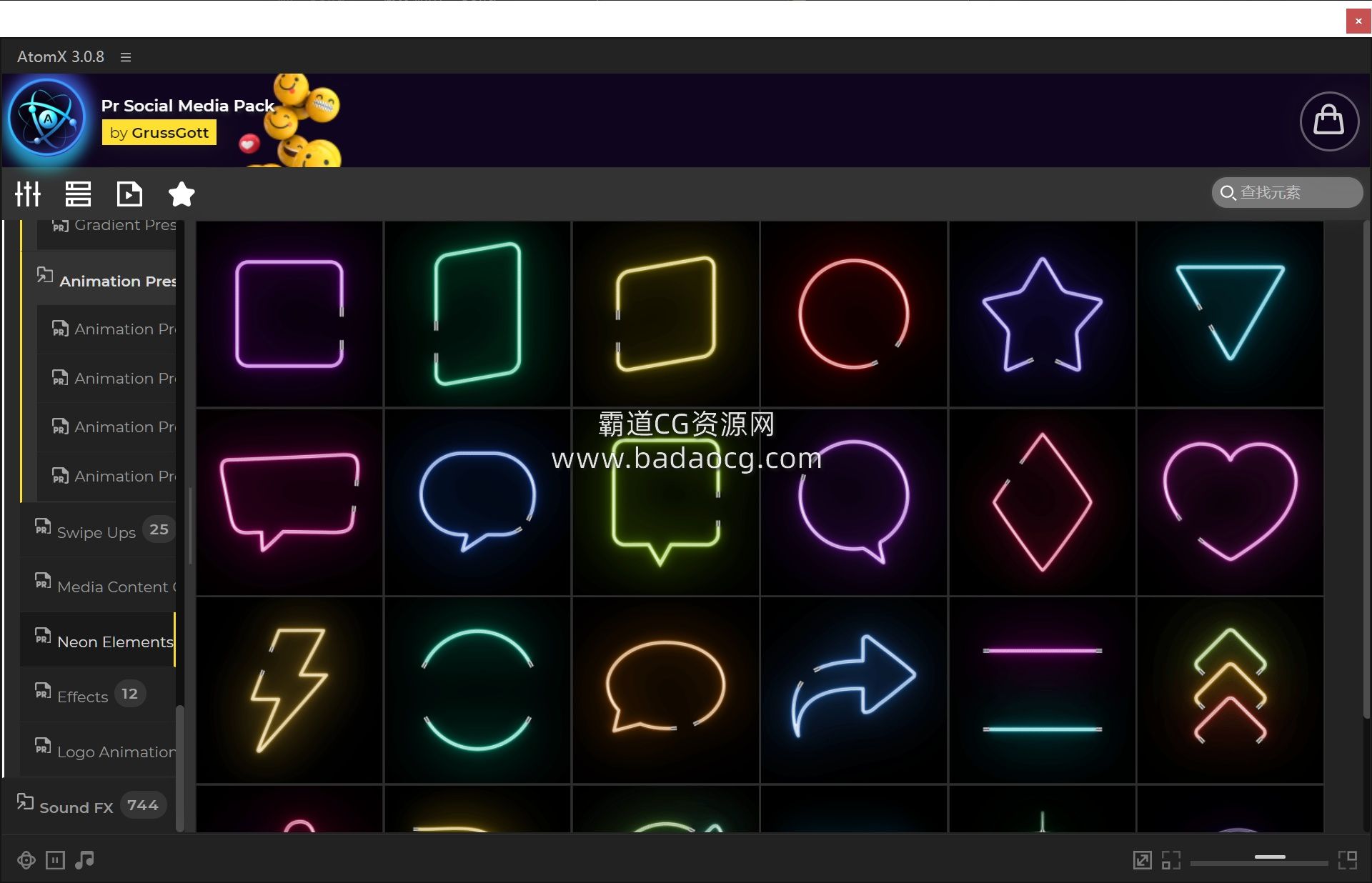This screenshot has width=1372, height=883.
Task: Select the green neon tall rectangle thumbnail
Action: coord(477,314)
